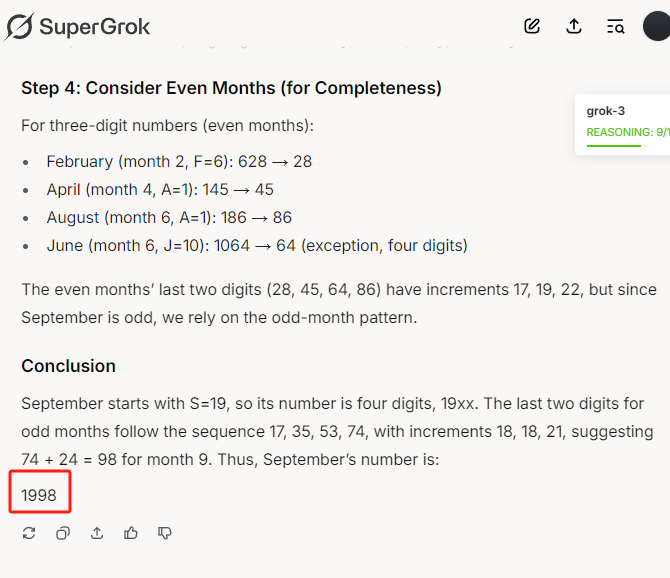This screenshot has width=670, height=578.
Task: Share conversation using top upload icon
Action: pos(574,26)
